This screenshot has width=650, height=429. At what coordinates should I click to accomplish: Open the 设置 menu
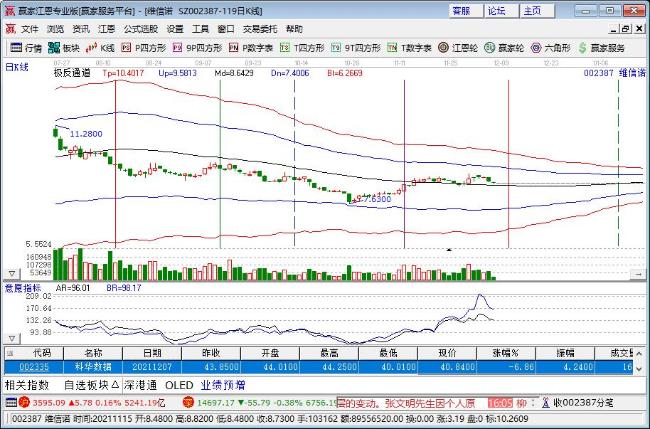[x=175, y=29]
